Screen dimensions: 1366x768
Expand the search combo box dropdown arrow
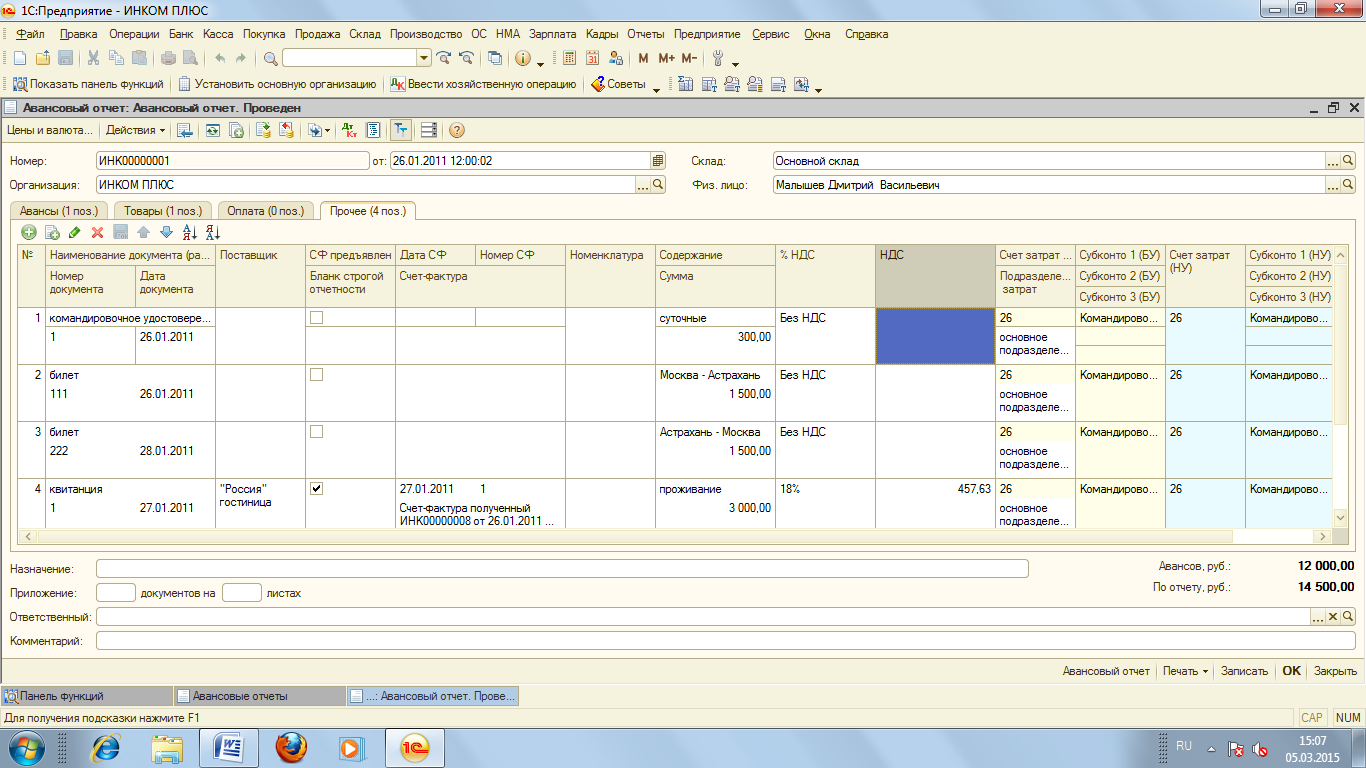point(424,58)
